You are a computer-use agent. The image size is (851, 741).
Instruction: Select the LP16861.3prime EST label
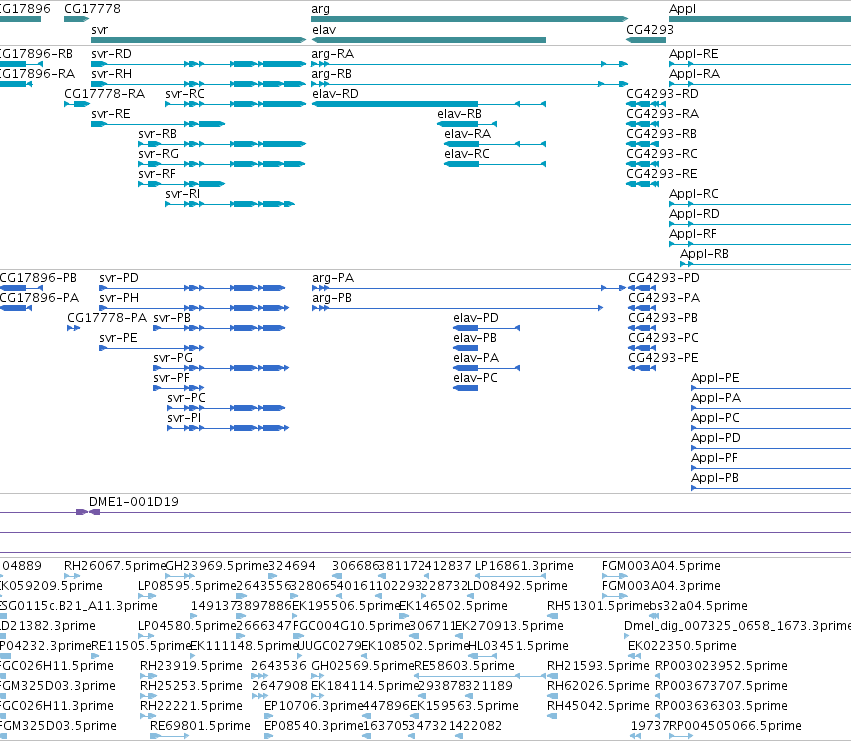524,566
